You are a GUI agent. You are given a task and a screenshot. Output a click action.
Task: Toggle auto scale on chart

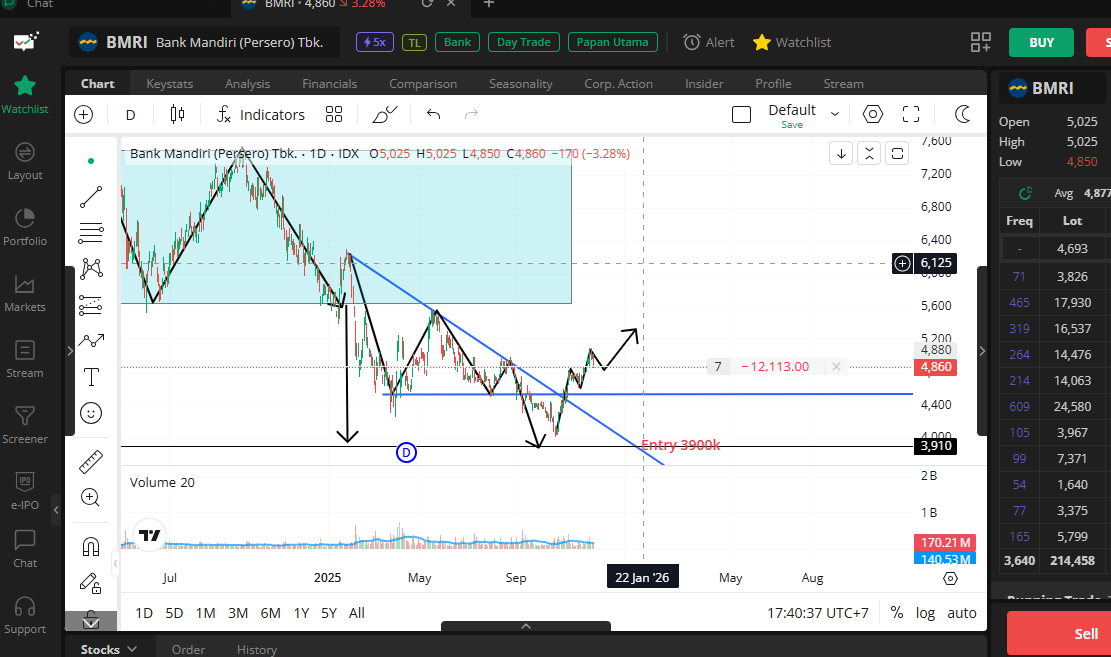point(962,612)
